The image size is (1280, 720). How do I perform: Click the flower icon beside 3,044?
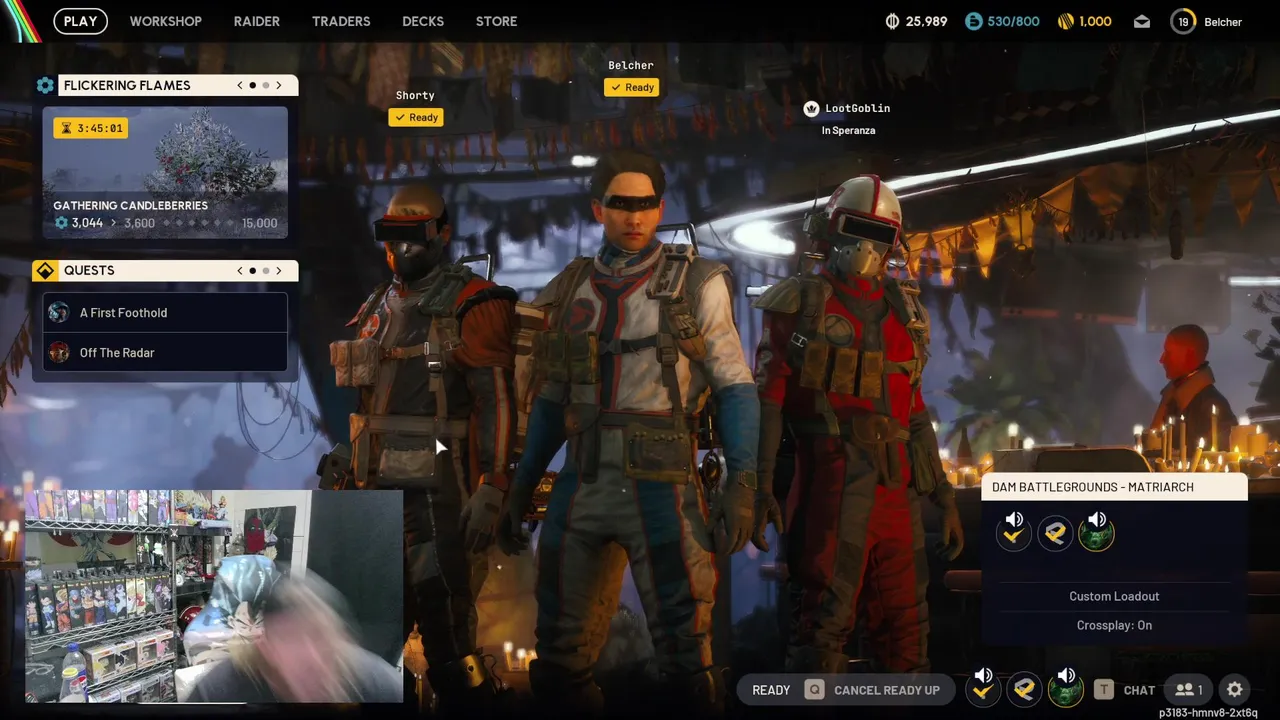pyautogui.click(x=61, y=223)
